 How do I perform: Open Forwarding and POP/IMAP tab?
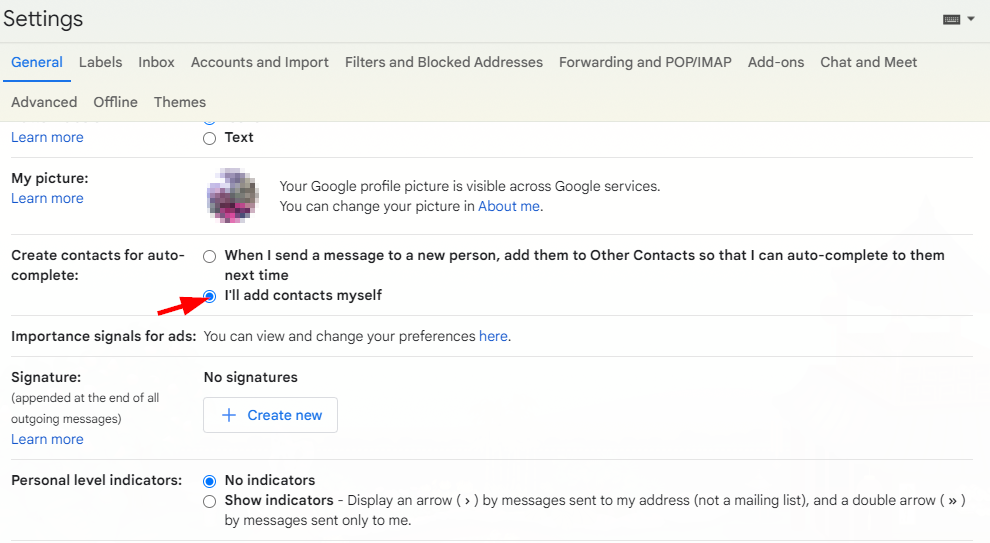click(x=645, y=63)
